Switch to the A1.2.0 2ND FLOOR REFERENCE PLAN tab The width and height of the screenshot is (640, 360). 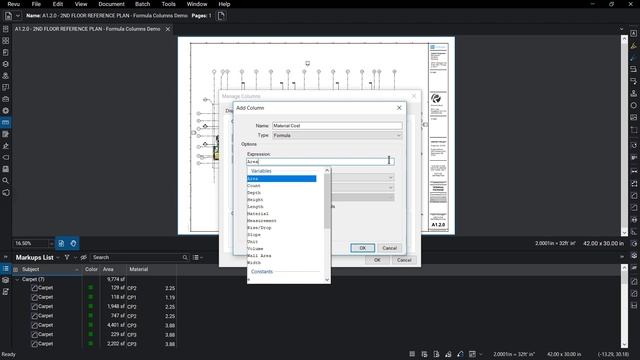88,29
